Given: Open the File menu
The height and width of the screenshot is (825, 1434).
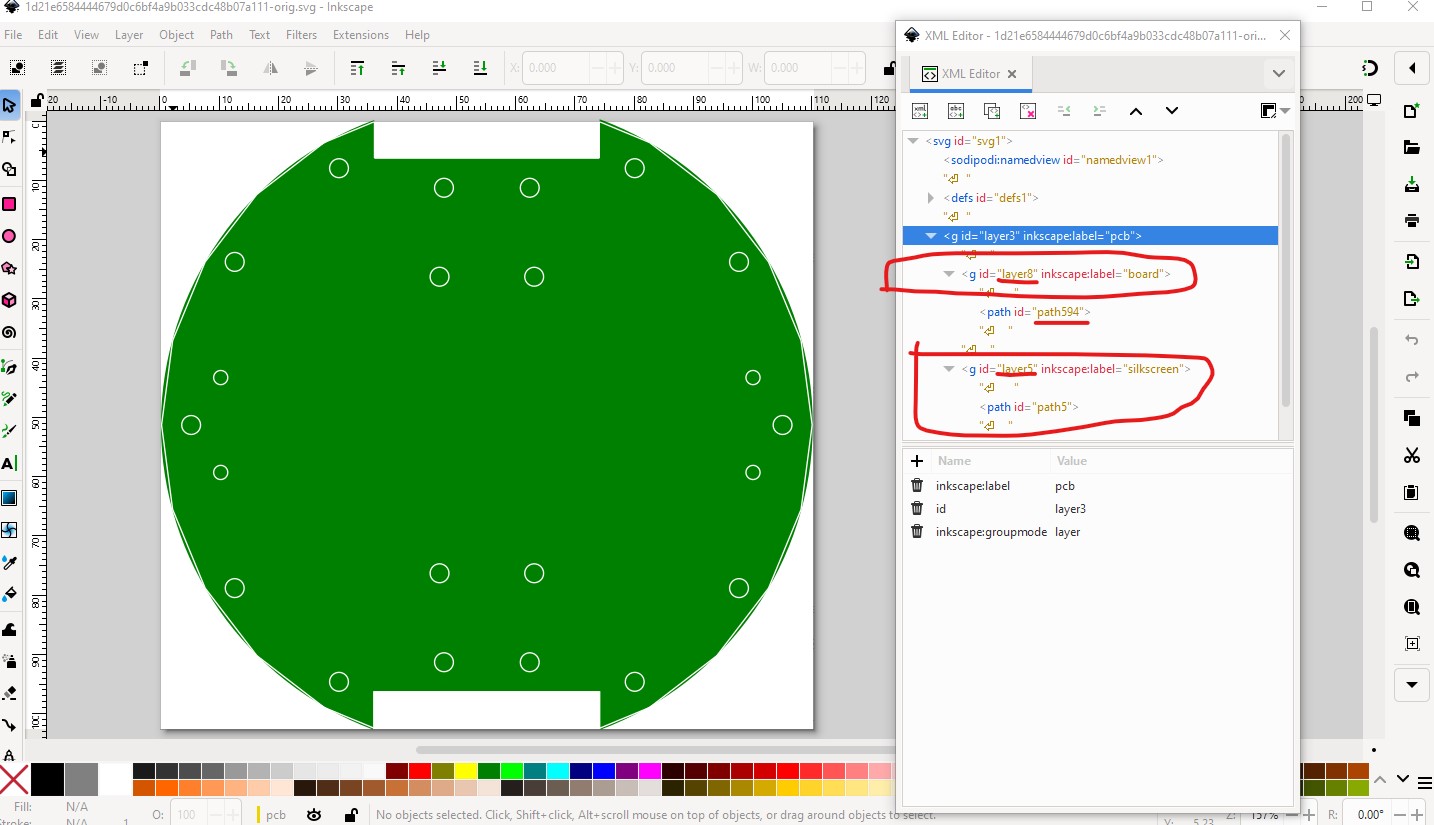Looking at the screenshot, I should (x=13, y=35).
